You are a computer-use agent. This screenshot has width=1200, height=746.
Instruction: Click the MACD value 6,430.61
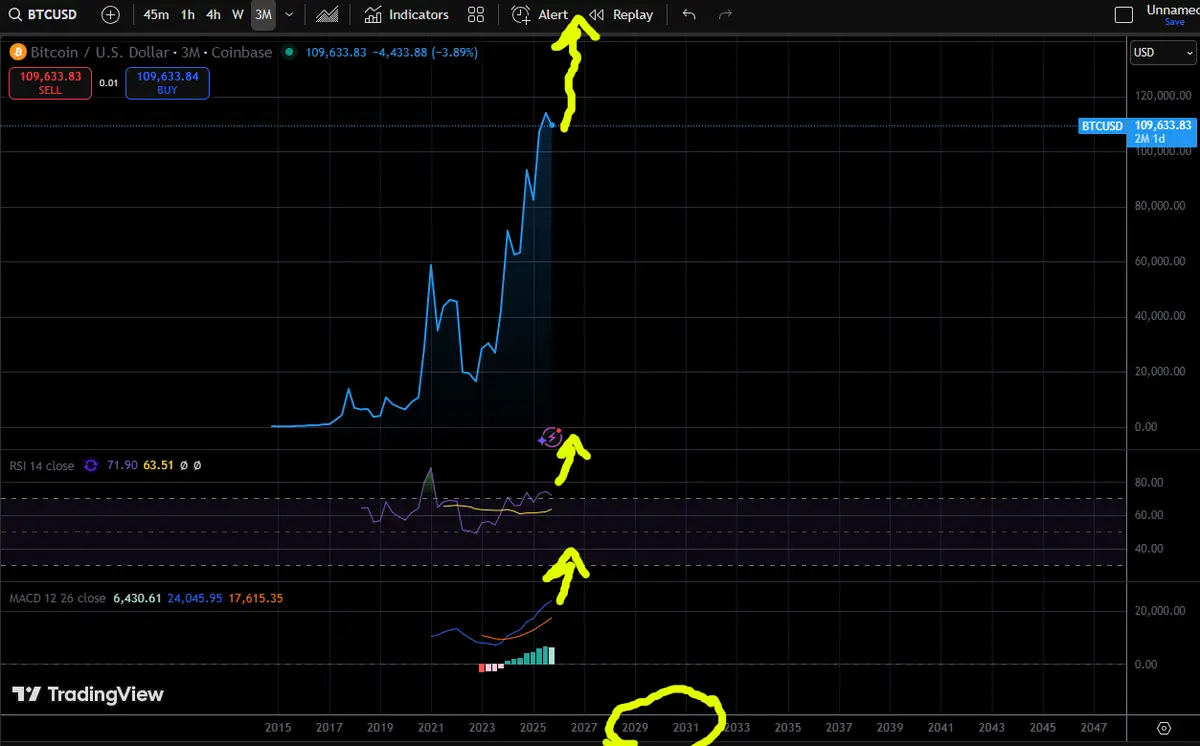coord(138,598)
